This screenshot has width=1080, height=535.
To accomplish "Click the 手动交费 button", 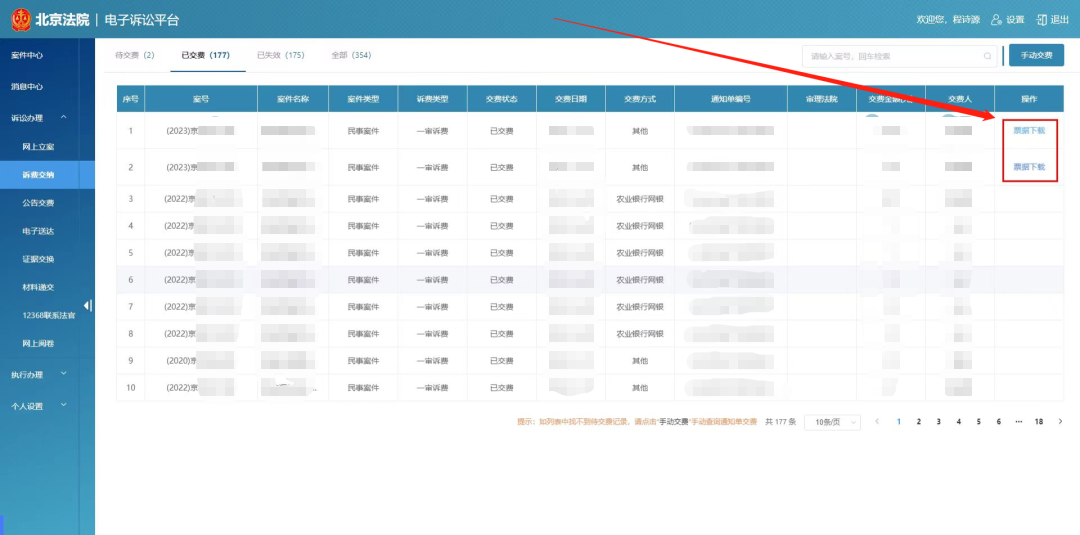I will pyautogui.click(x=1036, y=56).
